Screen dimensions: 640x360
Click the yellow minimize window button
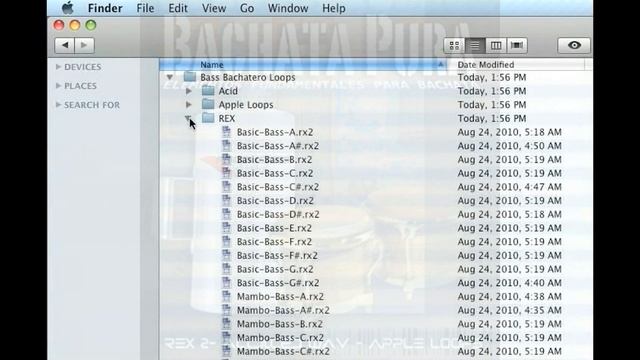(x=75, y=25)
